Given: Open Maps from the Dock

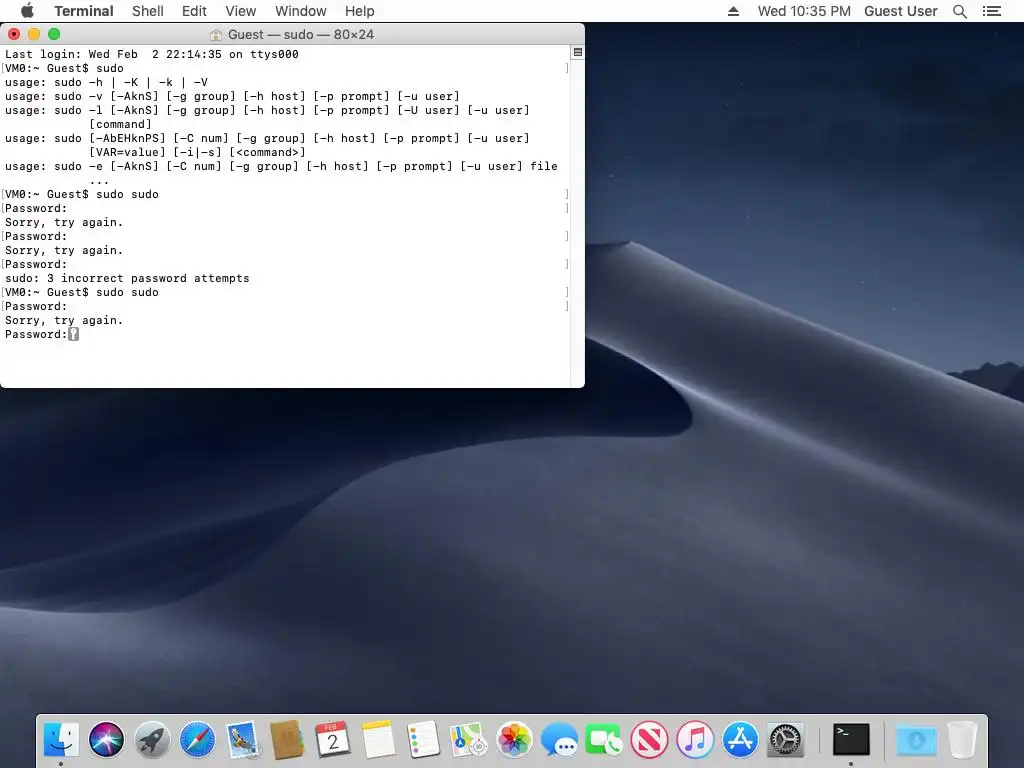Looking at the screenshot, I should 469,739.
